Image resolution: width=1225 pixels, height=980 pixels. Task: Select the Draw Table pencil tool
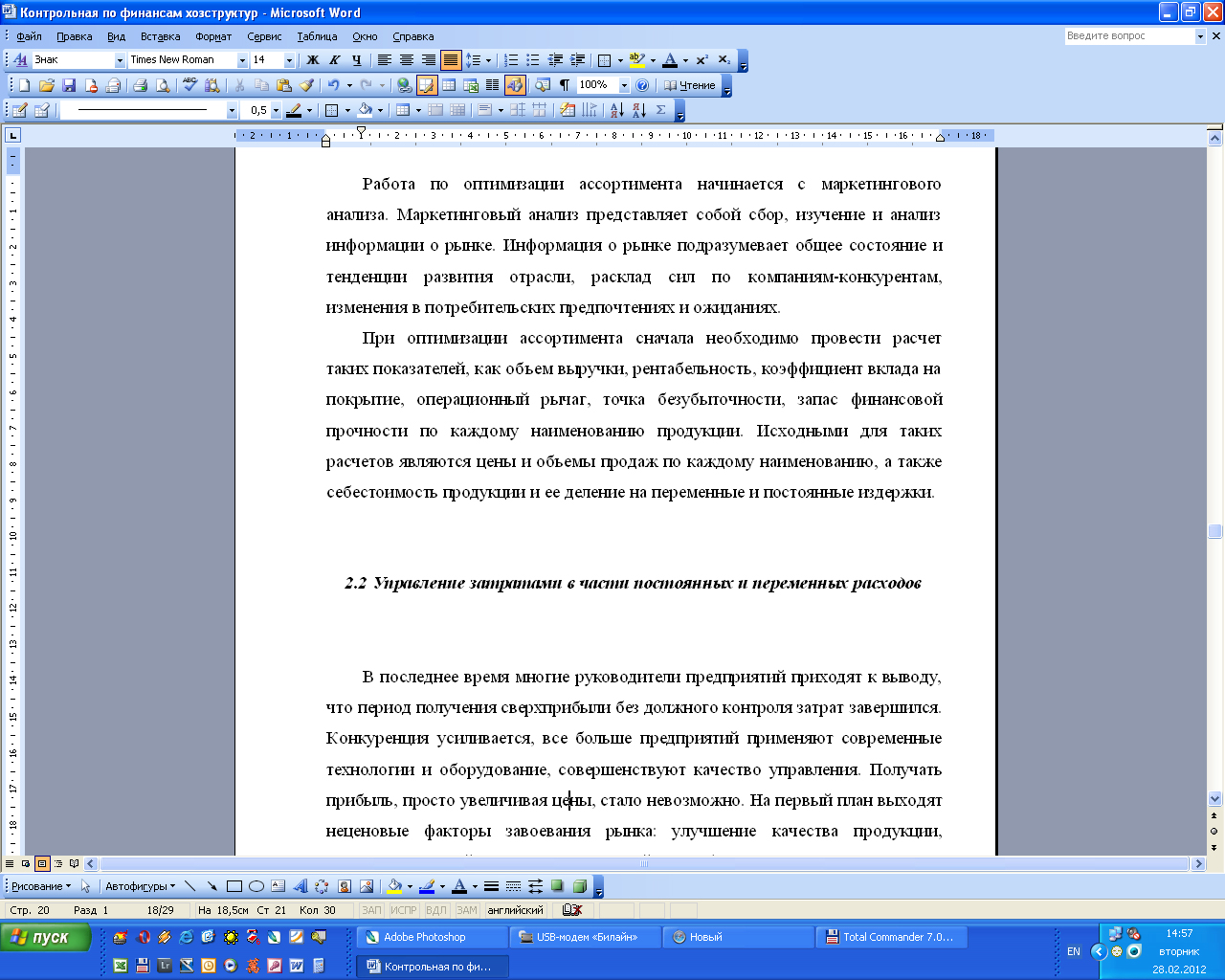coord(20,110)
